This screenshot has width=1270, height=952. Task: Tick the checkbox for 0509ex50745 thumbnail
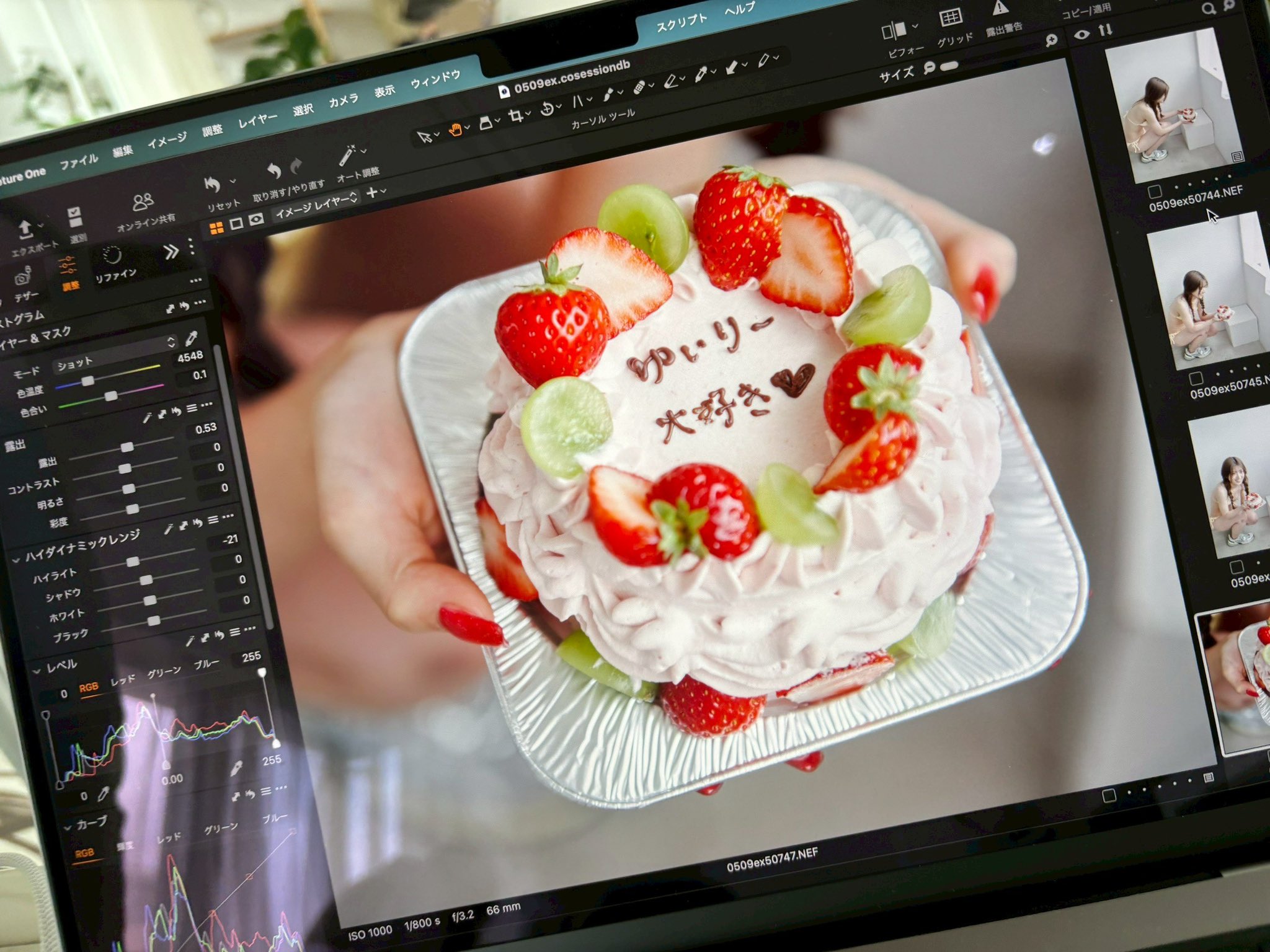(1196, 378)
